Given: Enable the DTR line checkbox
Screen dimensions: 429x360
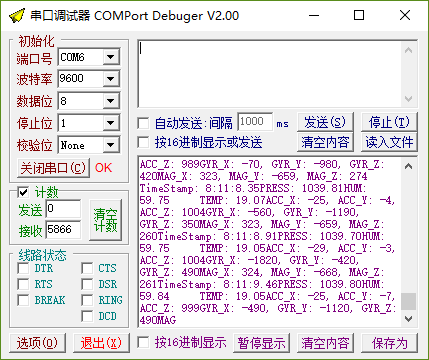Looking at the screenshot, I should [23, 268].
